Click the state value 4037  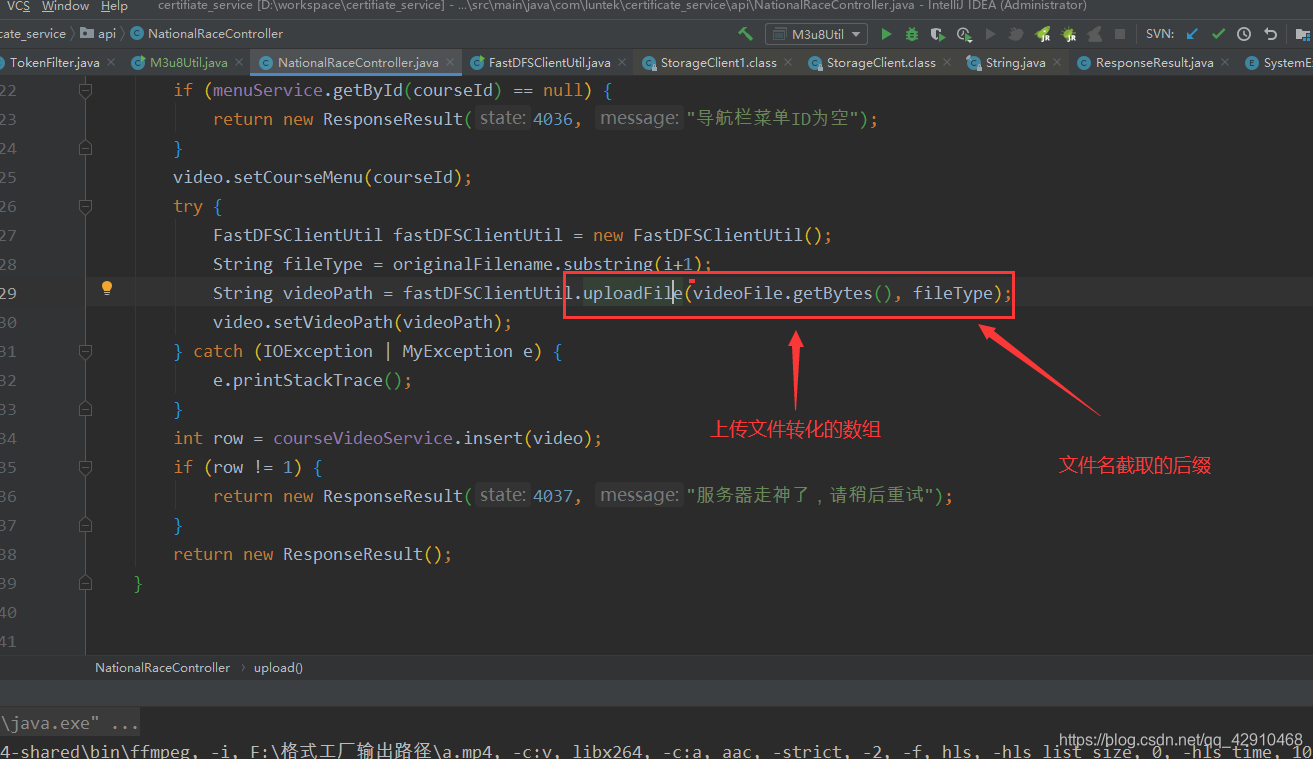click(x=553, y=496)
